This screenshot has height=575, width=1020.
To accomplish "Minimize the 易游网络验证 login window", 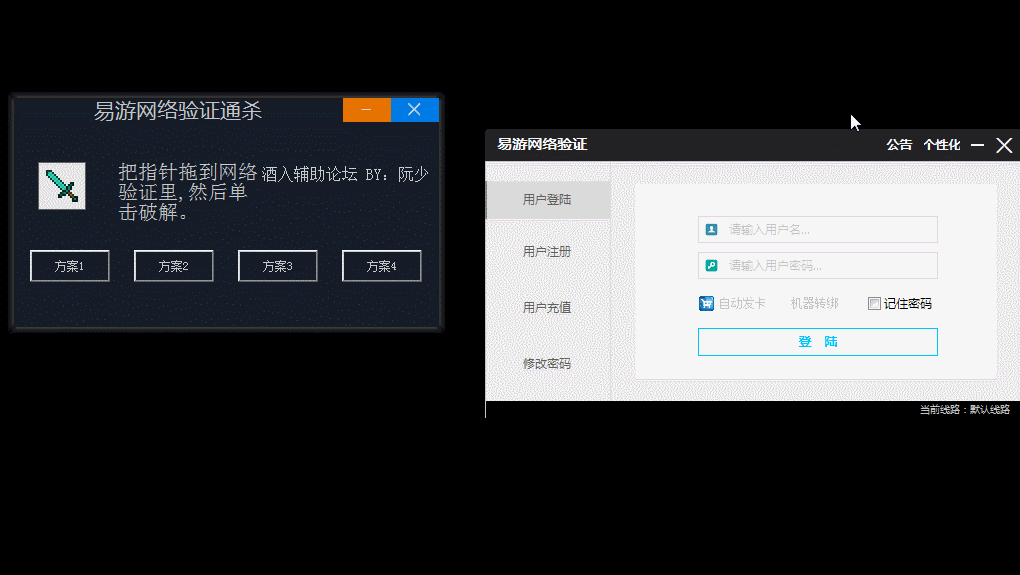I will [977, 145].
